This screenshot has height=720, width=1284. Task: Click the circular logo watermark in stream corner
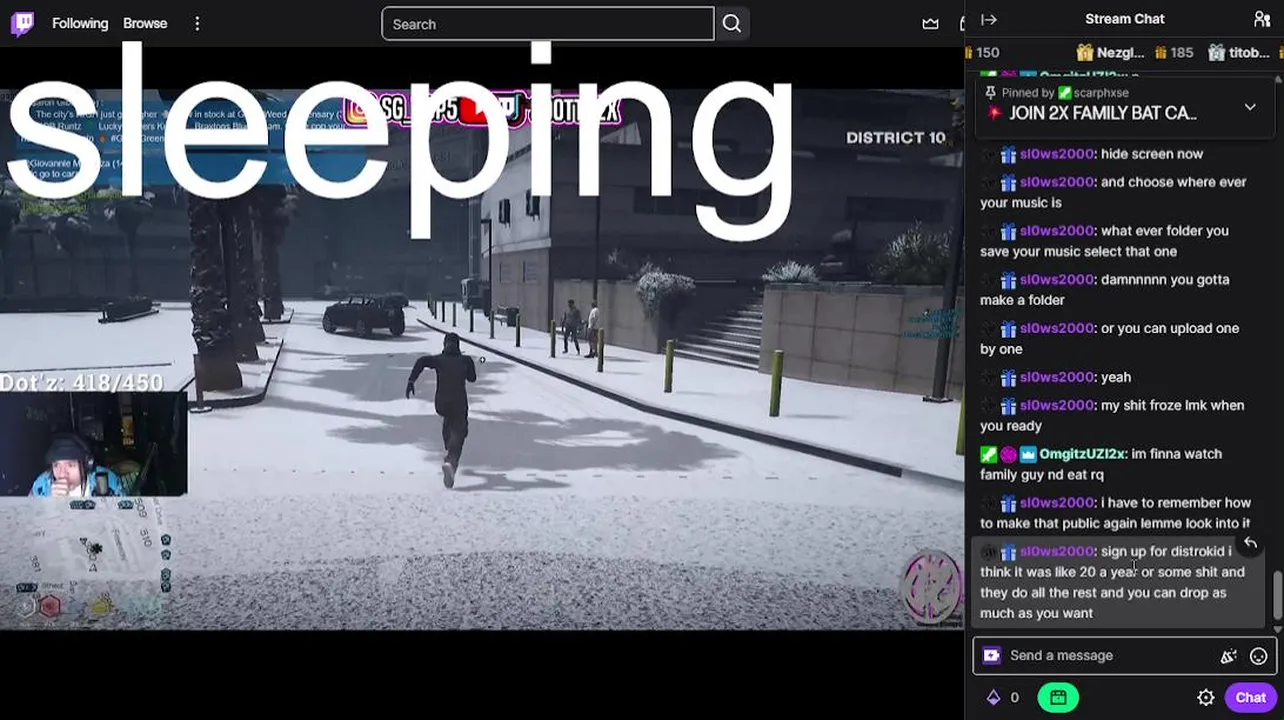coord(932,588)
